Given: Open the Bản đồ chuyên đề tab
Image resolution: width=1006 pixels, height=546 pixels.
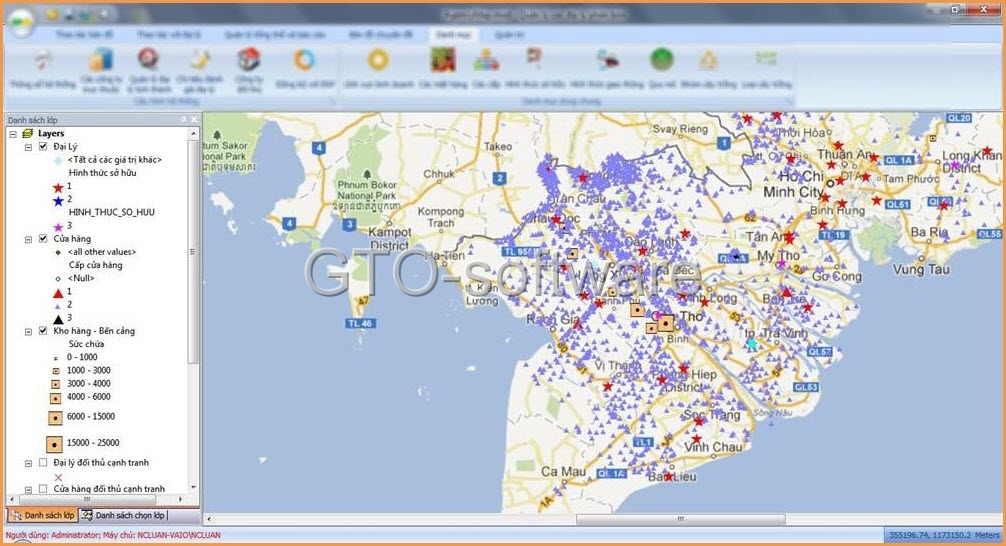Looking at the screenshot, I should (x=380, y=35).
